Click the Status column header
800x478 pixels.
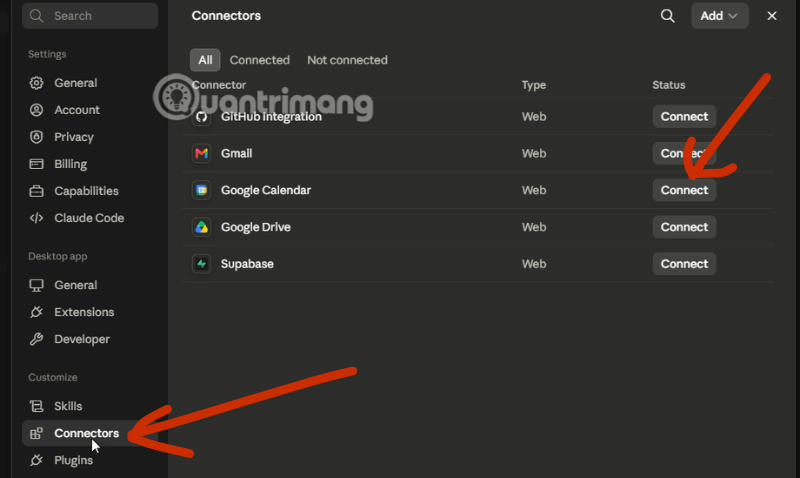[x=668, y=85]
